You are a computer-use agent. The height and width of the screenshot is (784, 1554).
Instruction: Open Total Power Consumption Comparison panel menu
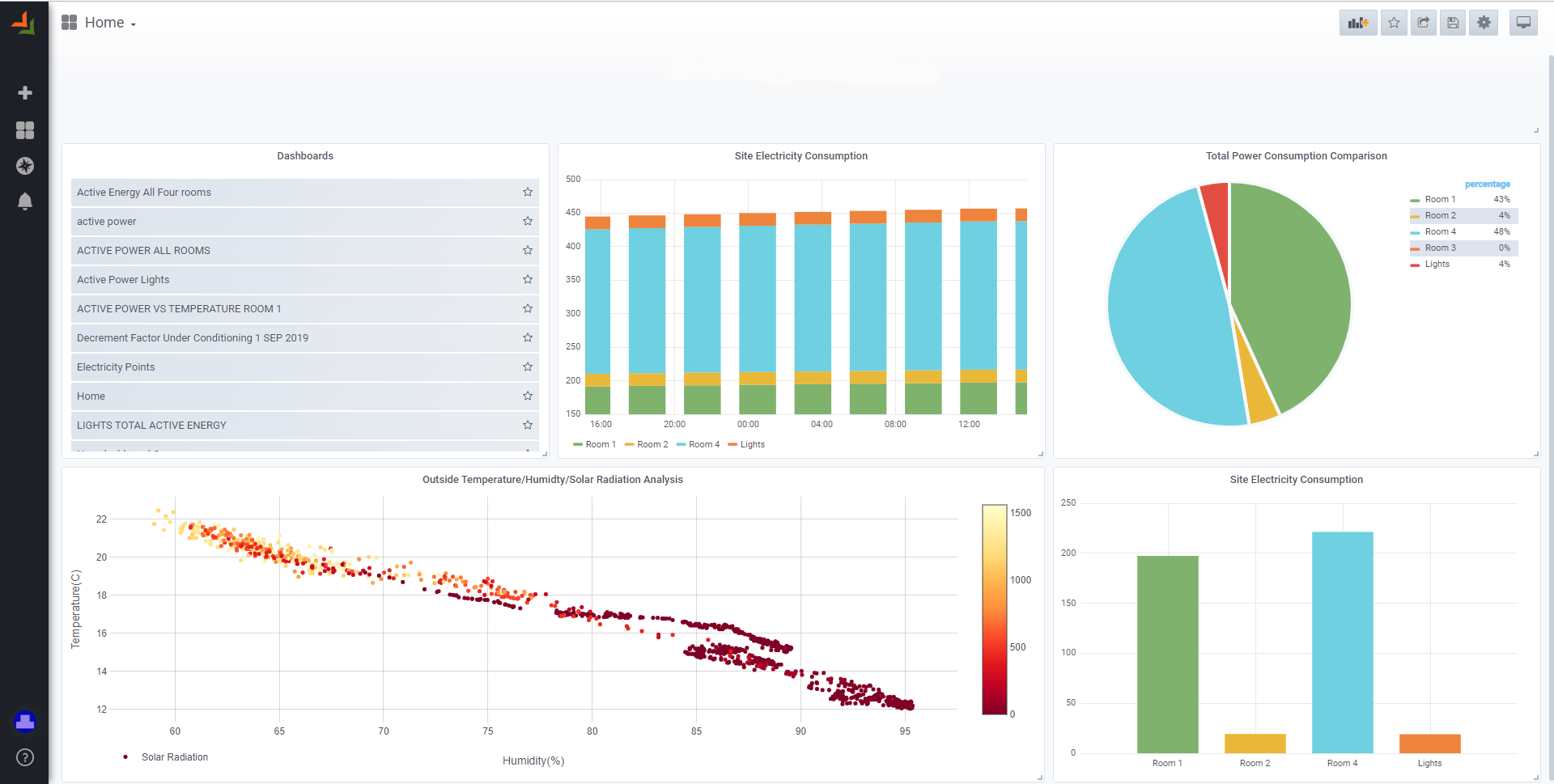[x=1296, y=156]
